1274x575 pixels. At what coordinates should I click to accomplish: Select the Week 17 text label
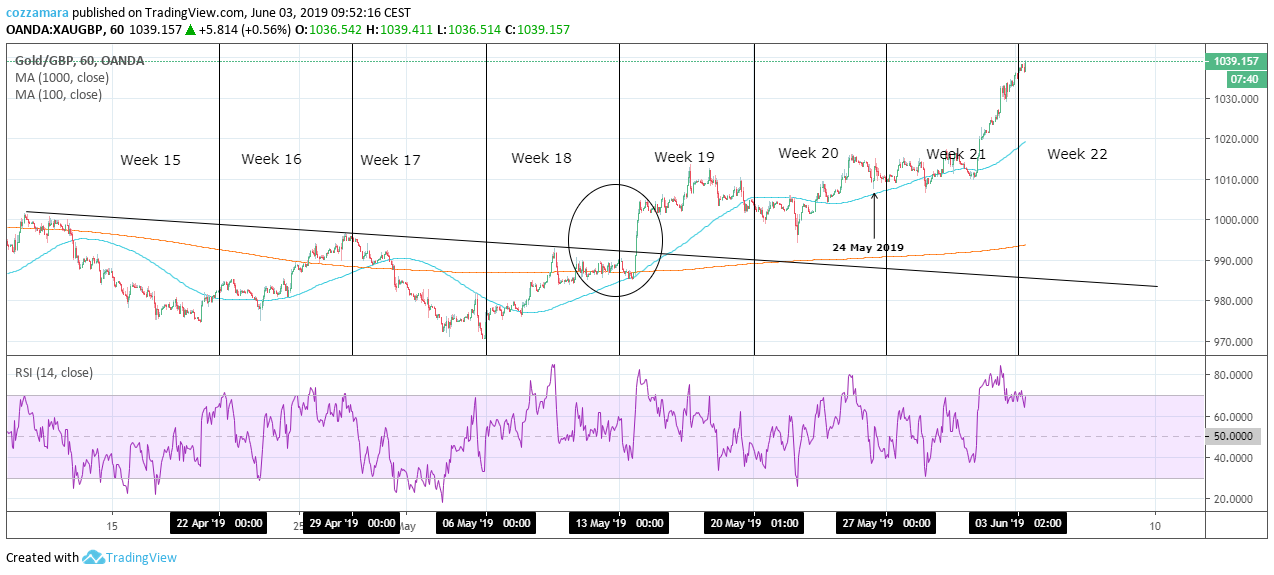390,160
